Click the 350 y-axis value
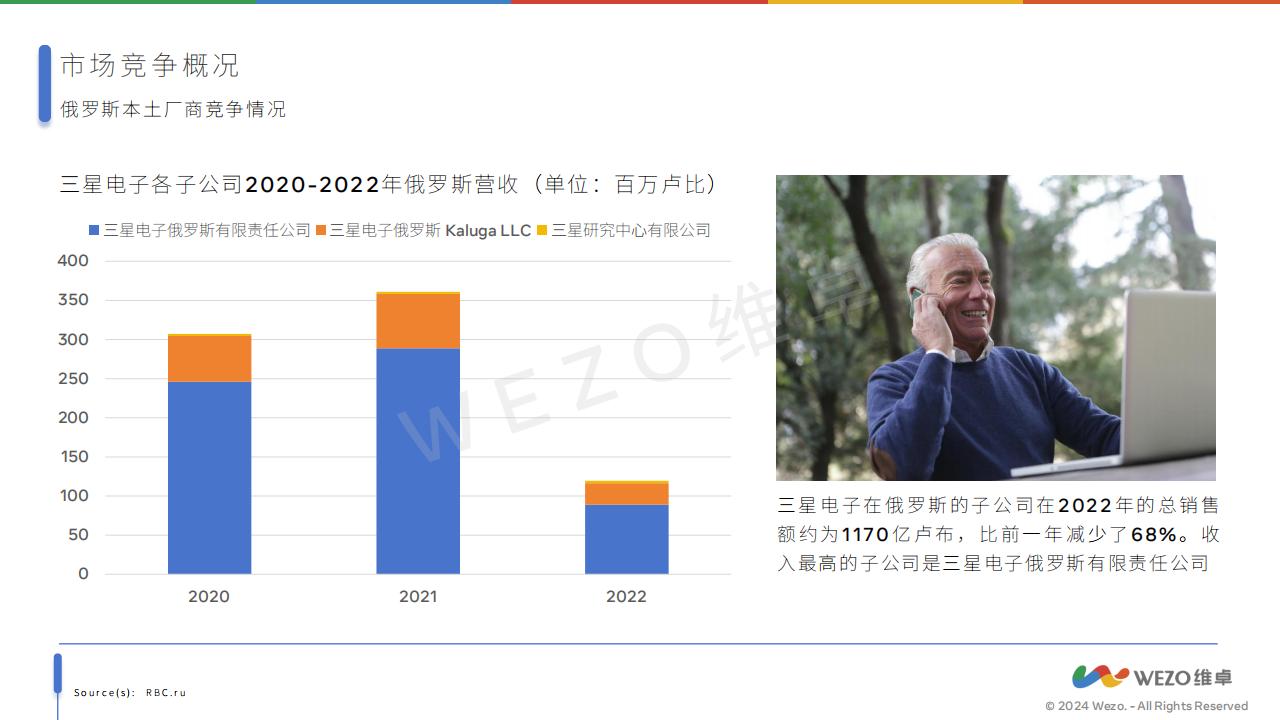 point(73,300)
